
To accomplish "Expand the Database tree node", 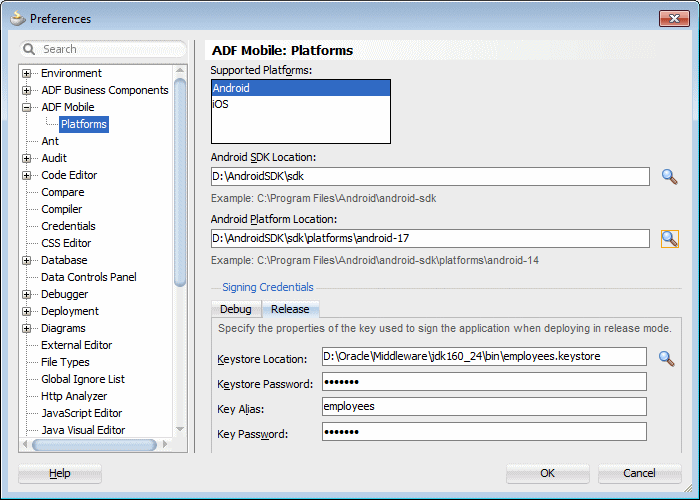I will click(x=27, y=260).
